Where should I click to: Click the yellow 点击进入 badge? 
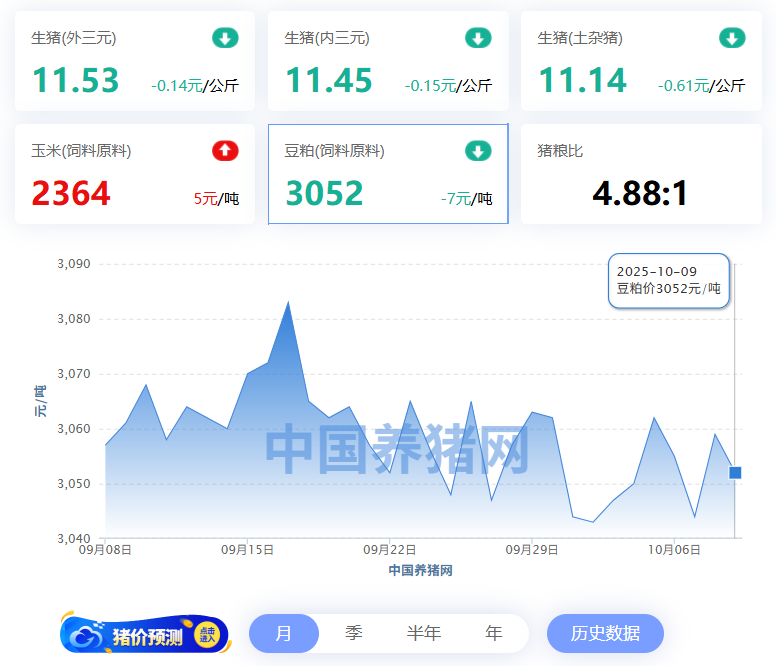tap(207, 634)
